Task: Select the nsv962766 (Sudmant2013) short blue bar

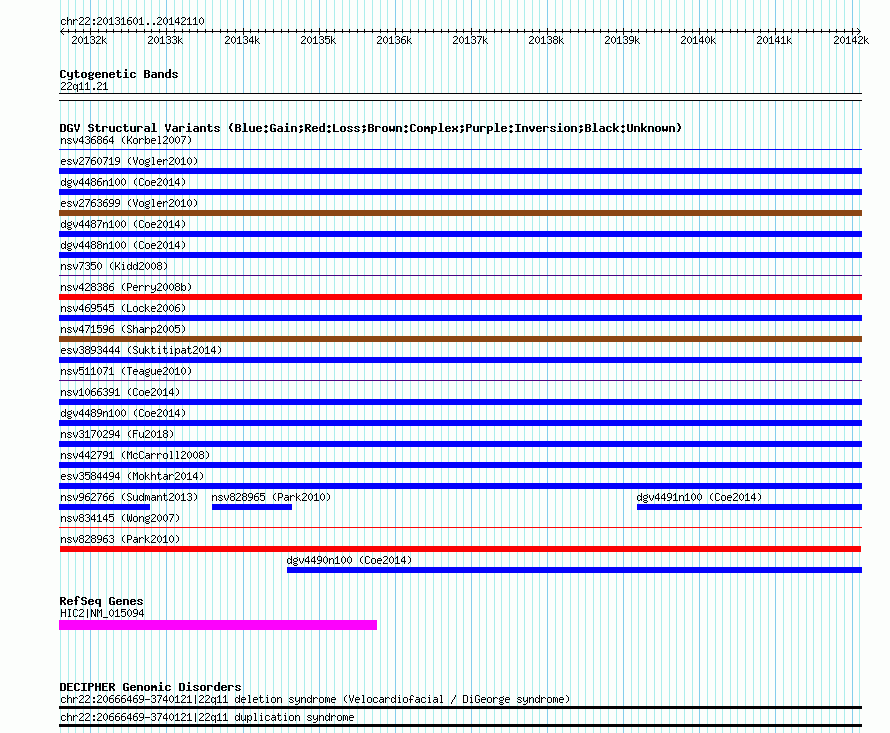Action: point(104,507)
